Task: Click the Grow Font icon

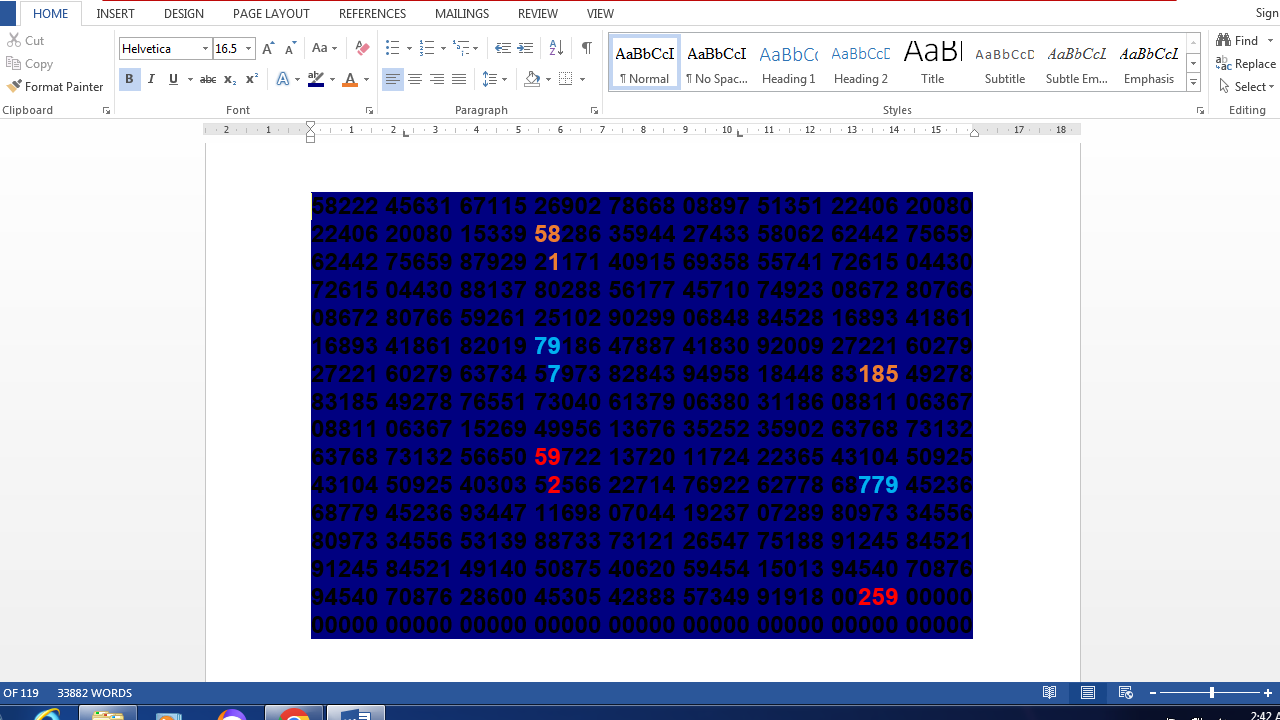Action: click(x=268, y=48)
